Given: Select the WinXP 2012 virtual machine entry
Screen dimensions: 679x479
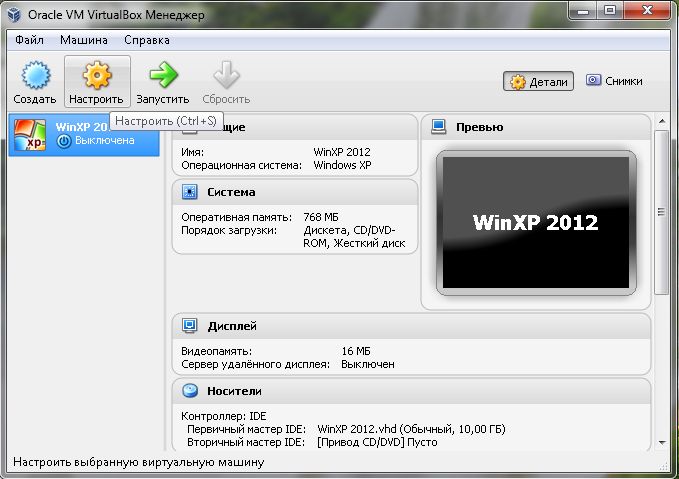Looking at the screenshot, I should [84, 134].
